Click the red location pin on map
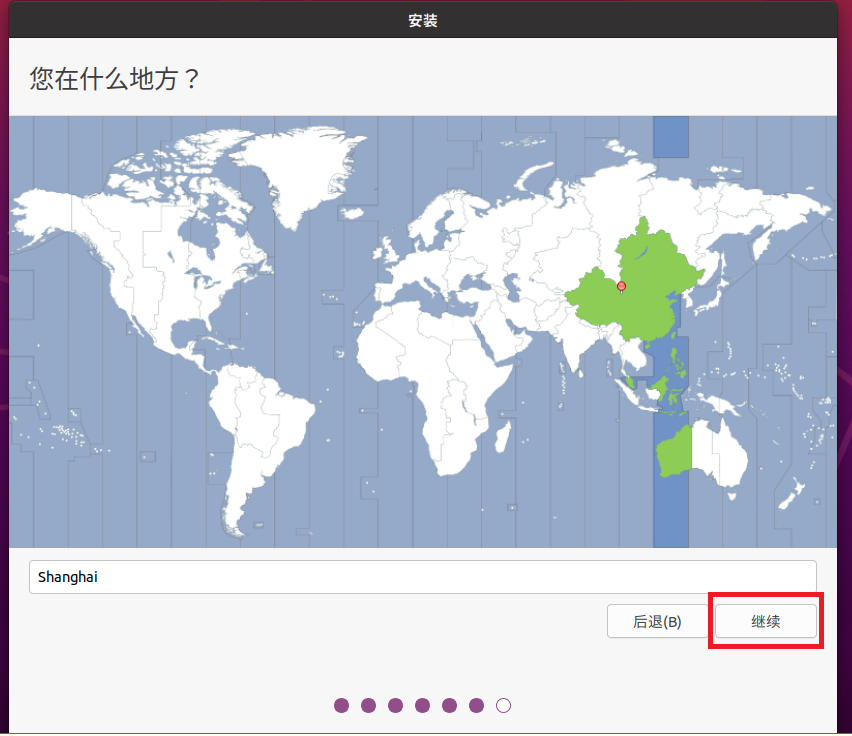Viewport: 852px width, 736px height. tap(621, 287)
